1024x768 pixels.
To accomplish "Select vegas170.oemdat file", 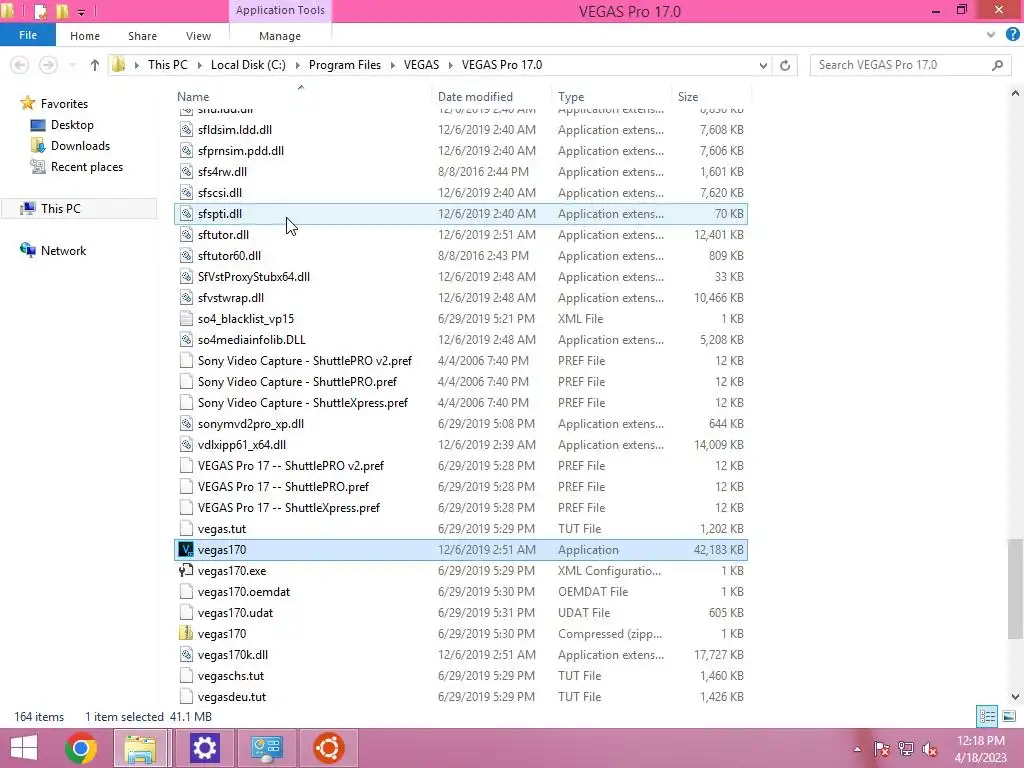I will pos(461,592).
